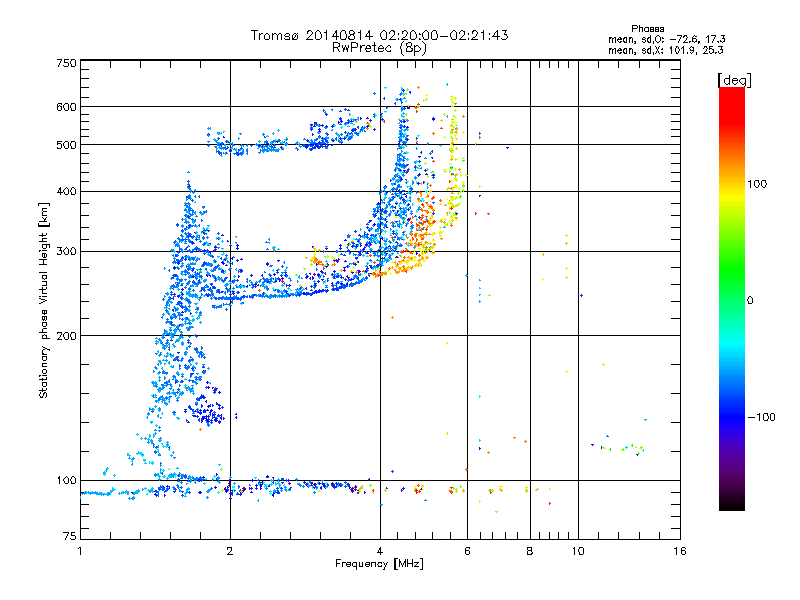The height and width of the screenshot is (600, 800).
Task: Click the '600' y-axis tick label
Action: 66,107
